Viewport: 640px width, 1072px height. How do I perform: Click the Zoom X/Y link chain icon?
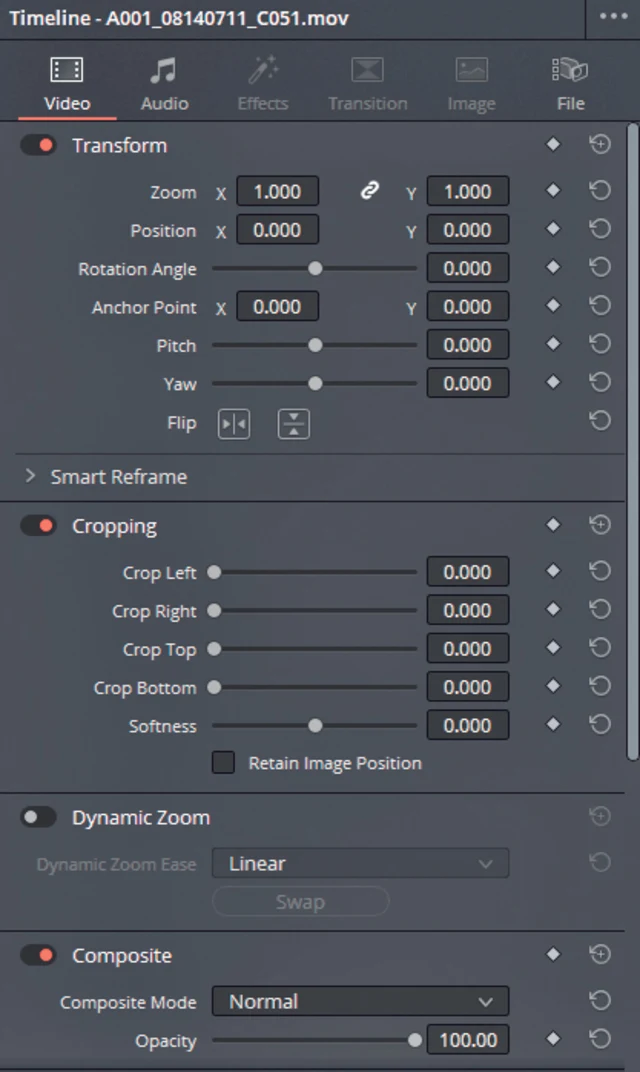pyautogui.click(x=370, y=191)
